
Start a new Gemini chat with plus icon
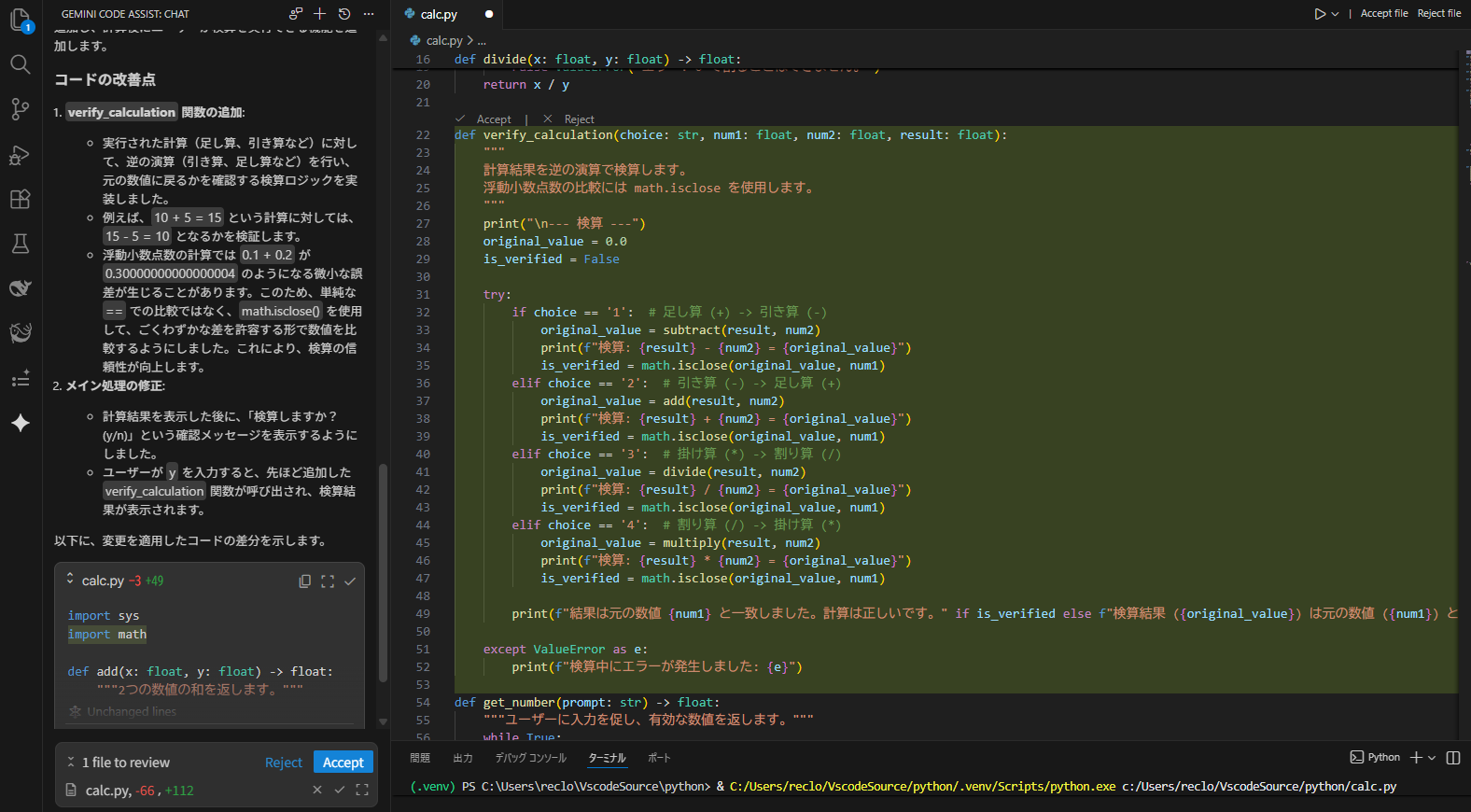click(x=320, y=14)
